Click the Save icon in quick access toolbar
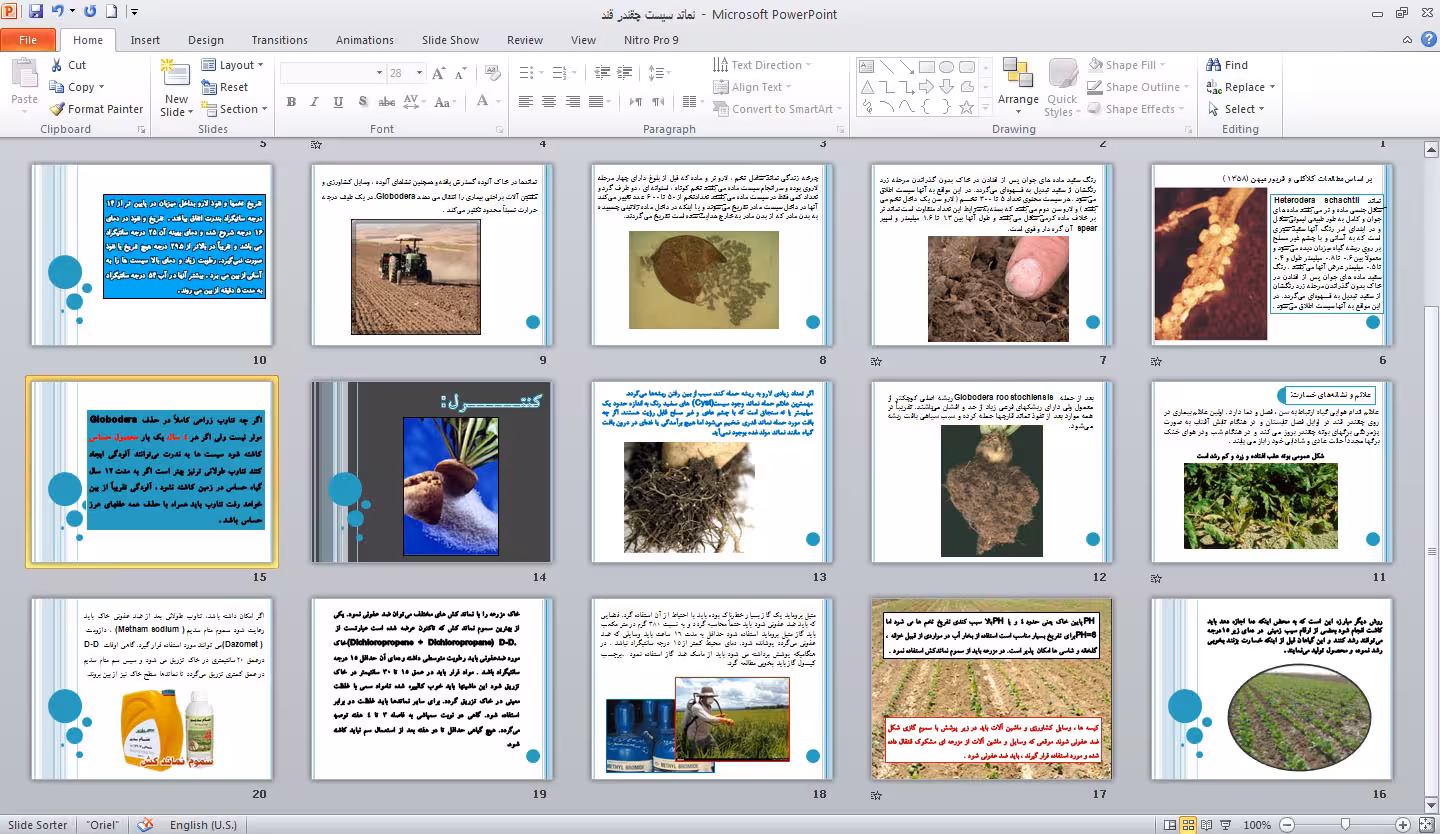 [x=36, y=13]
